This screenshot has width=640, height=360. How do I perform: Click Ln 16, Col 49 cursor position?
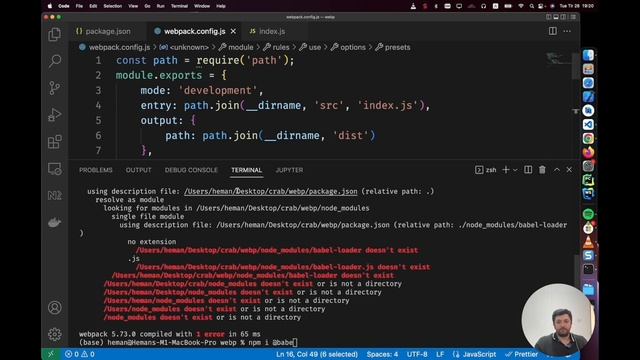317,354
